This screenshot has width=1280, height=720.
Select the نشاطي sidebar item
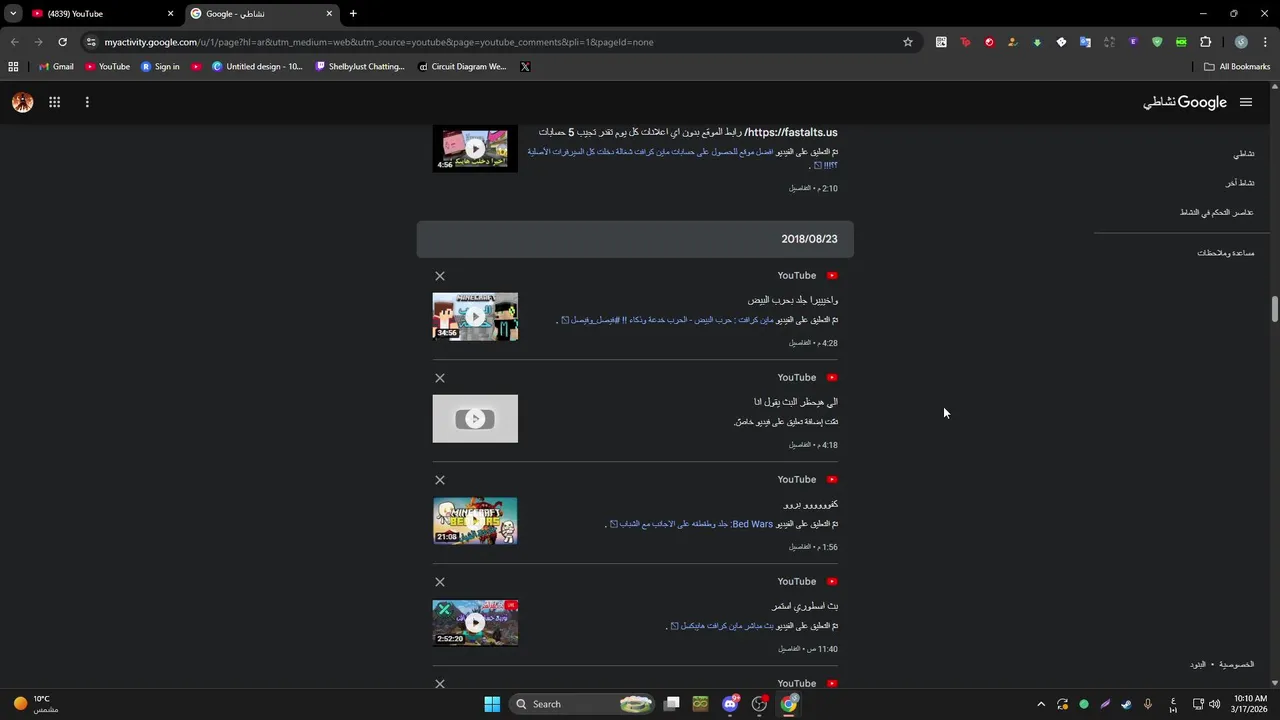pos(1244,154)
